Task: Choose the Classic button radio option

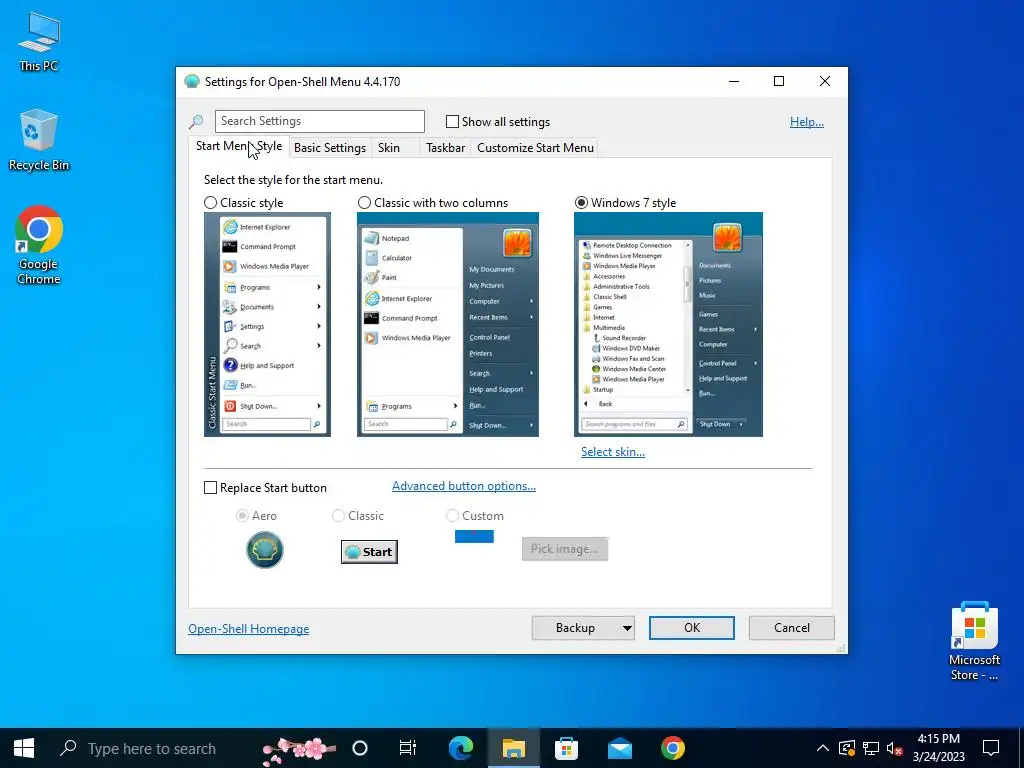Action: (338, 516)
